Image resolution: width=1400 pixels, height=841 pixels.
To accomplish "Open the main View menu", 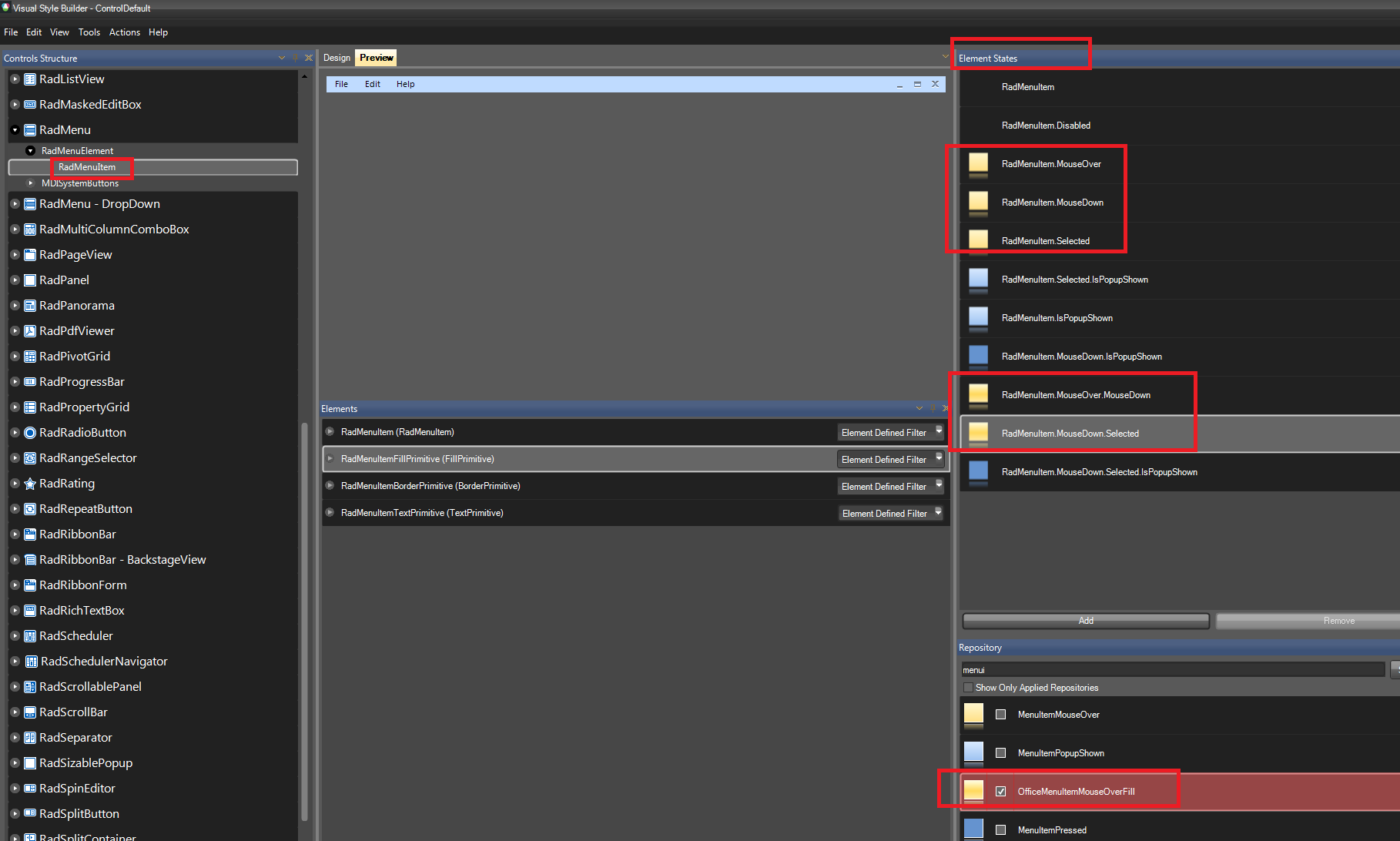I will point(59,32).
